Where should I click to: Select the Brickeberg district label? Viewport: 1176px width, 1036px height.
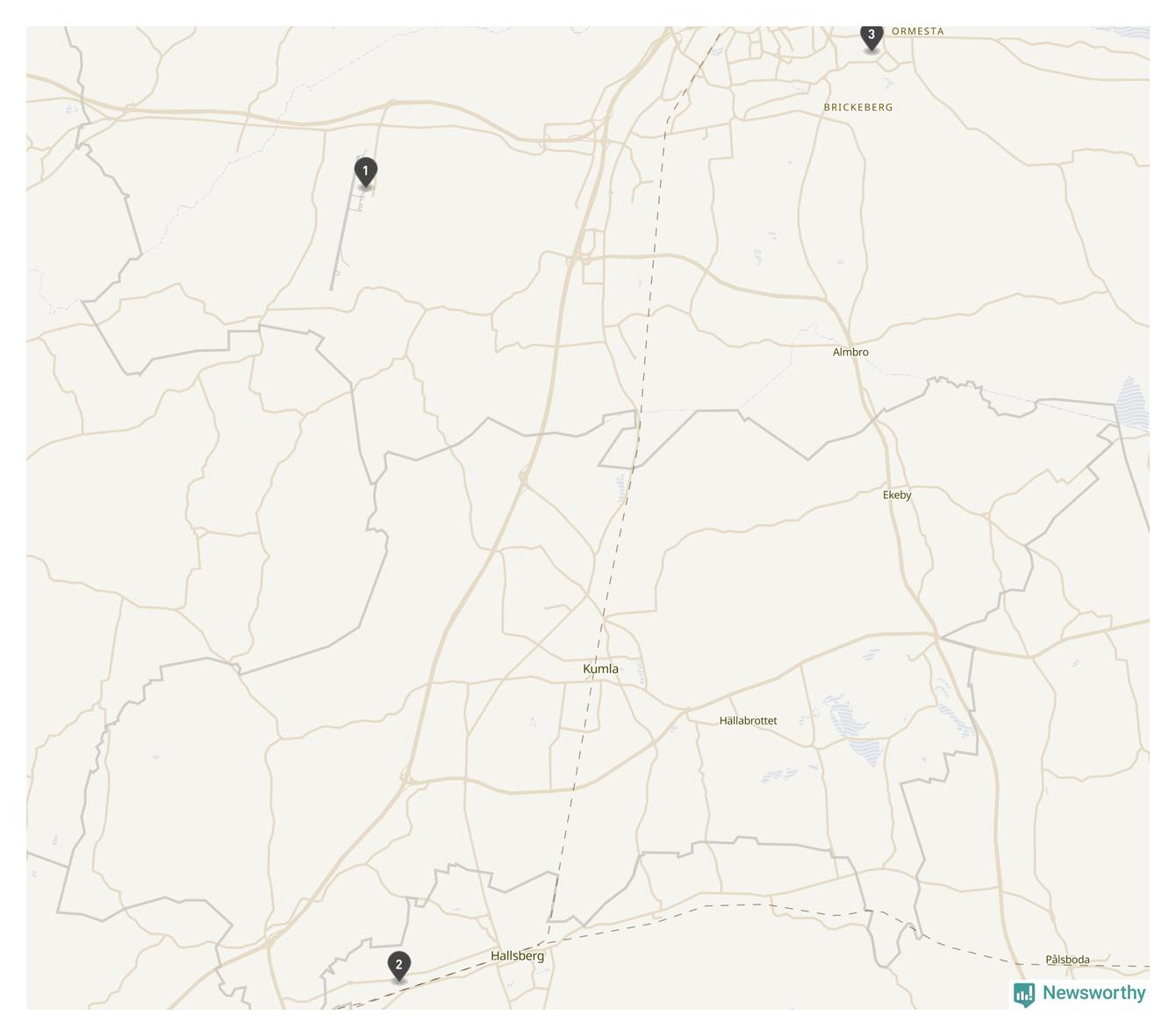click(x=858, y=107)
